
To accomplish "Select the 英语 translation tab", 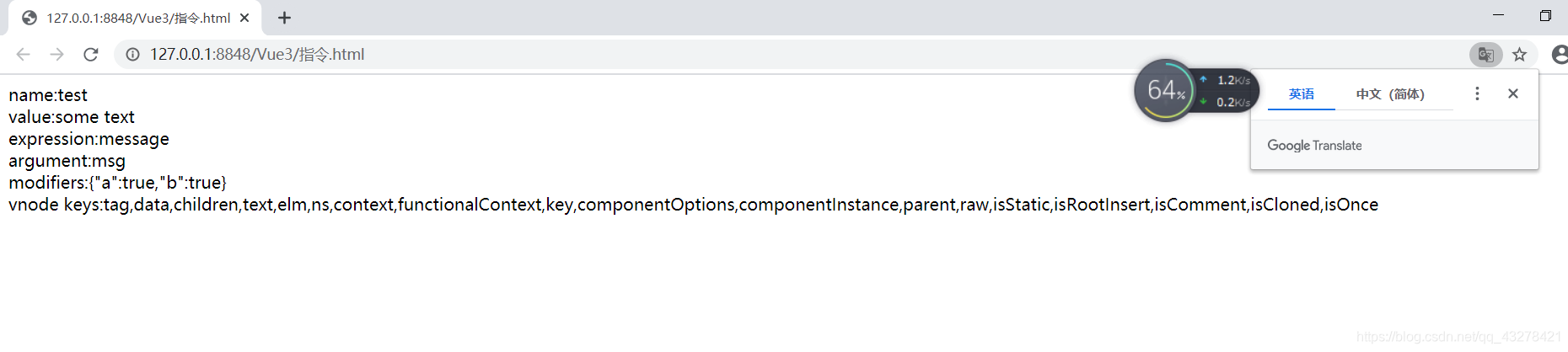I will [x=1302, y=94].
